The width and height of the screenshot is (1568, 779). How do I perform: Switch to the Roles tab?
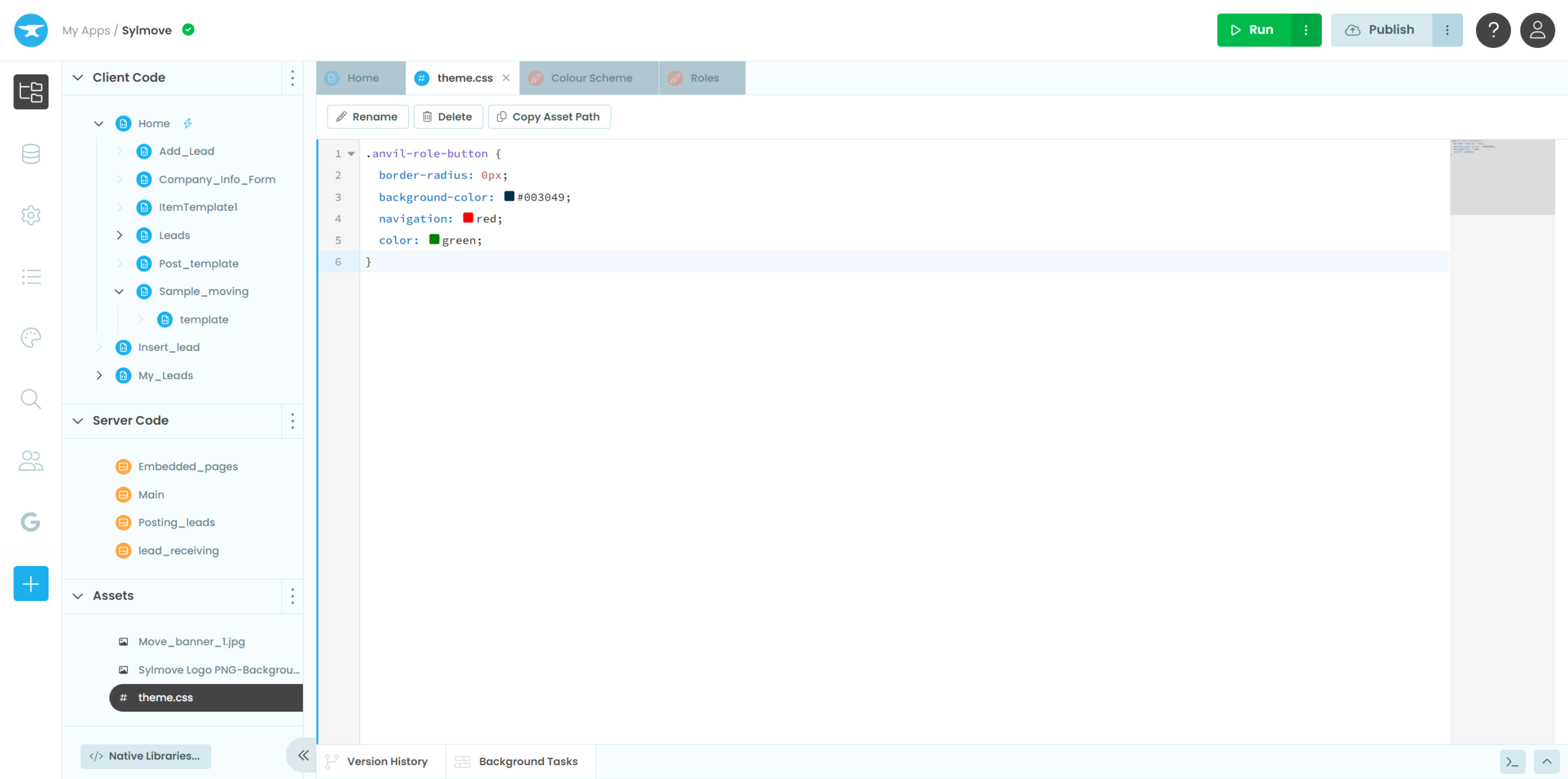click(702, 78)
